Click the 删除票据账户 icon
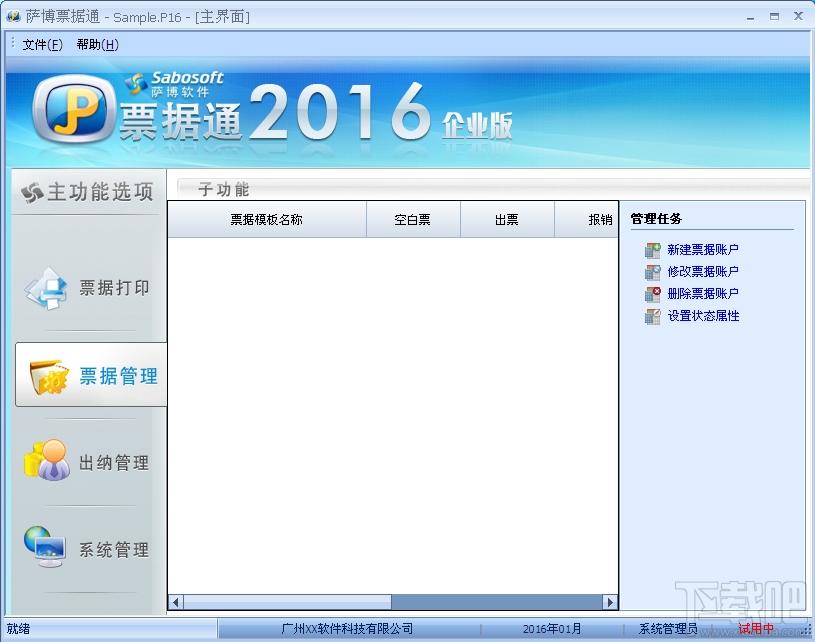 point(652,294)
